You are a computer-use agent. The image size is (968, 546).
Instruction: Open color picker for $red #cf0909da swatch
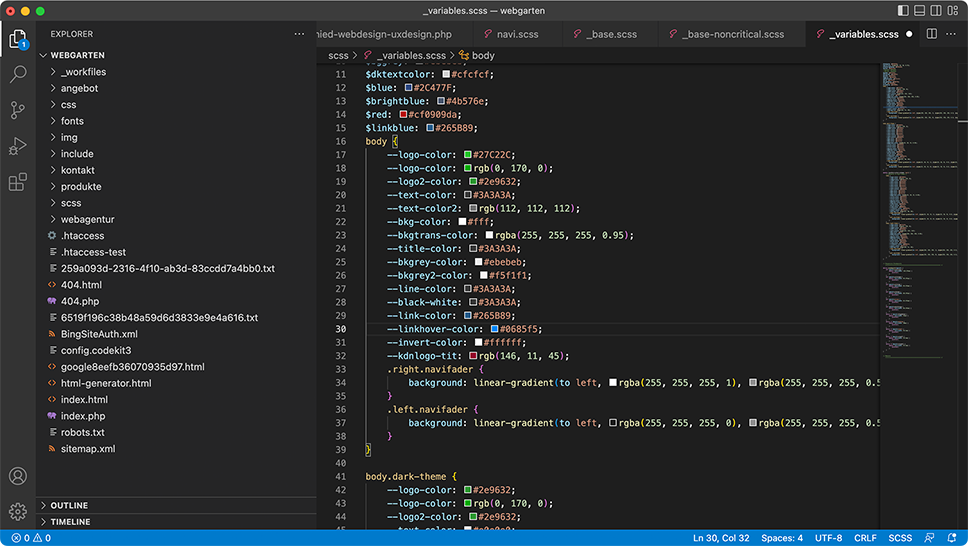pyautogui.click(x=403, y=114)
